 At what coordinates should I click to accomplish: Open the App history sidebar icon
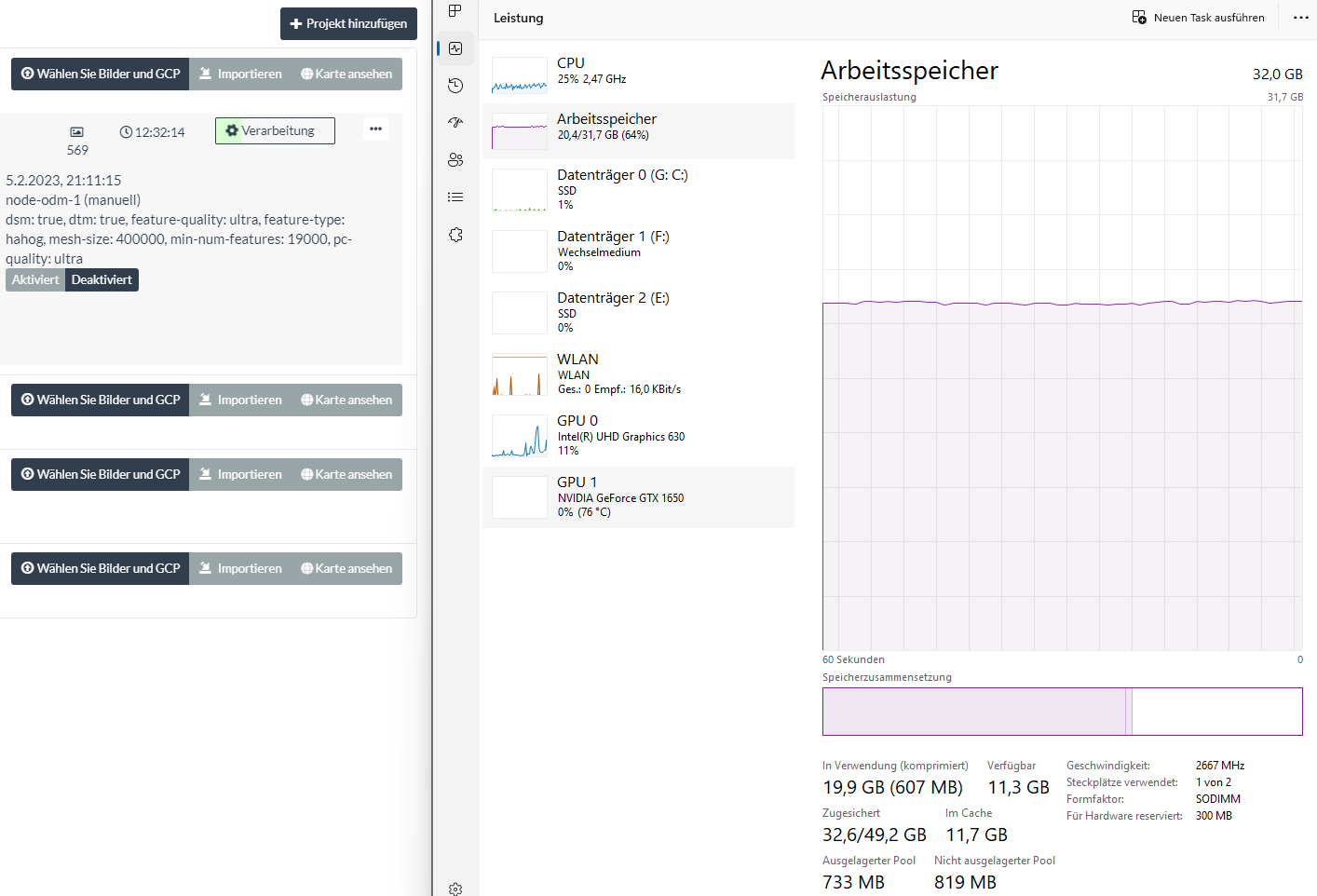[455, 86]
